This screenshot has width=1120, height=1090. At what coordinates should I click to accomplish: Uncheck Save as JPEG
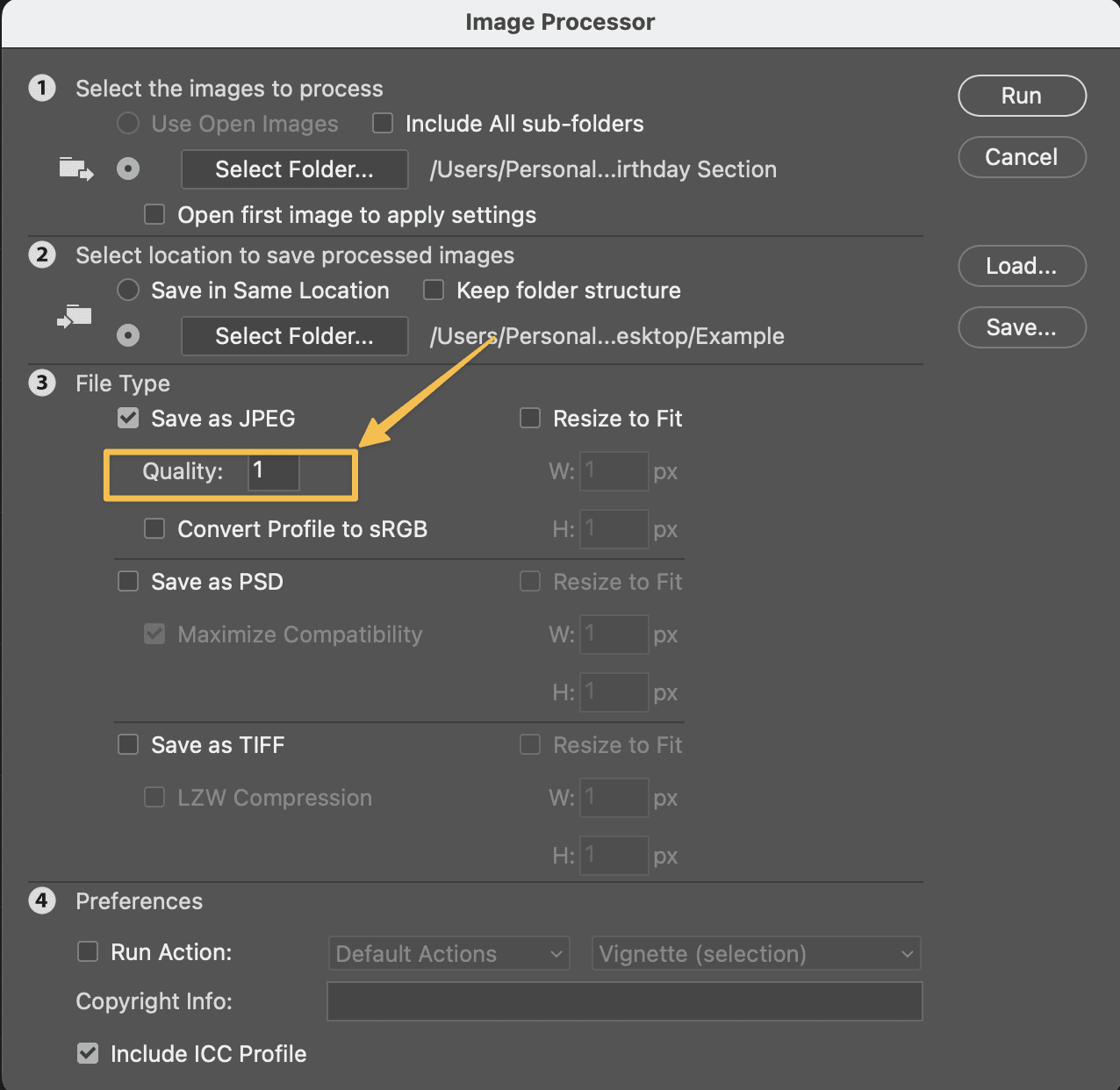click(128, 418)
